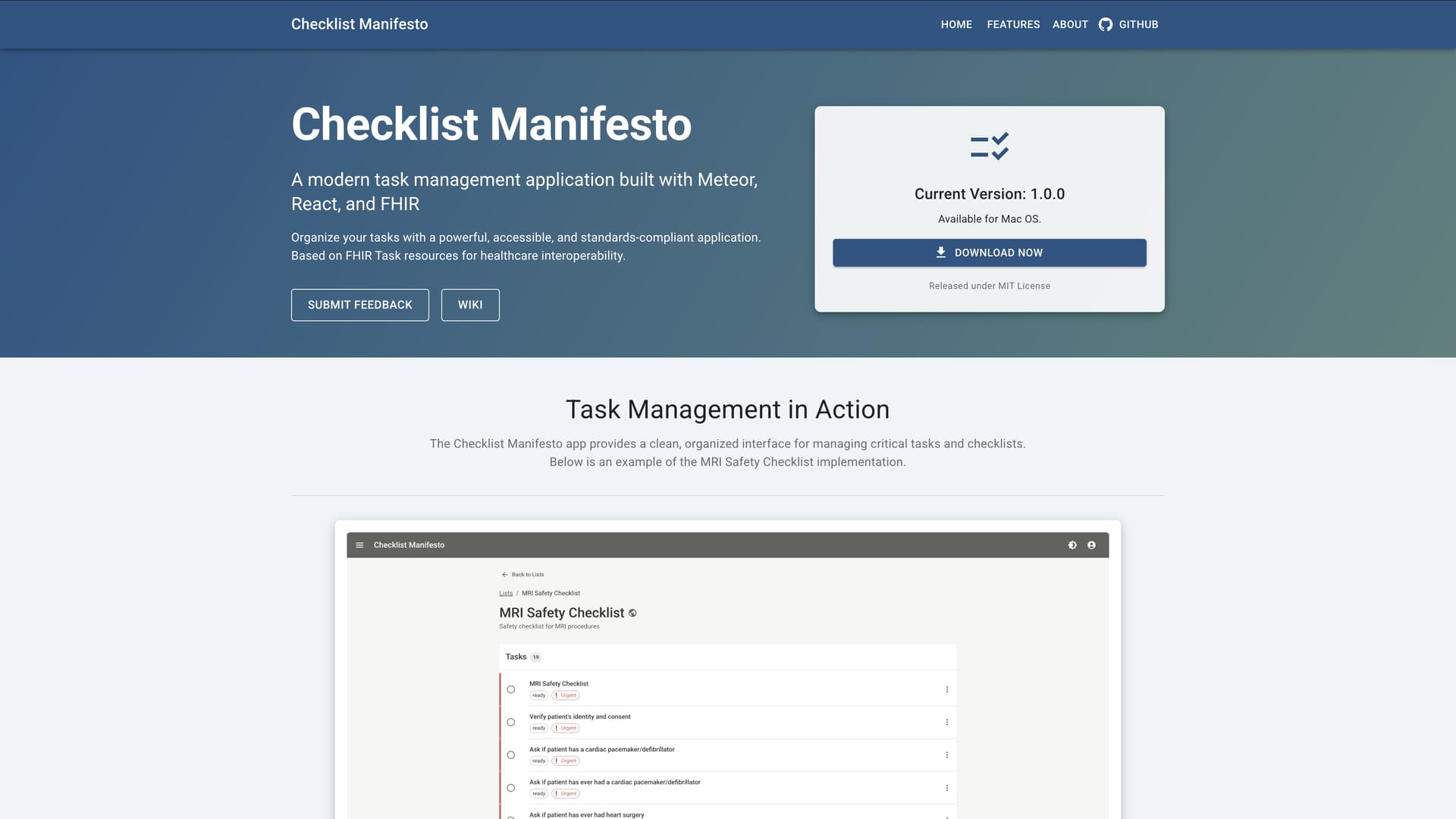Click 'Current Version: 1.0.0' text
The width and height of the screenshot is (1456, 819).
coord(990,194)
